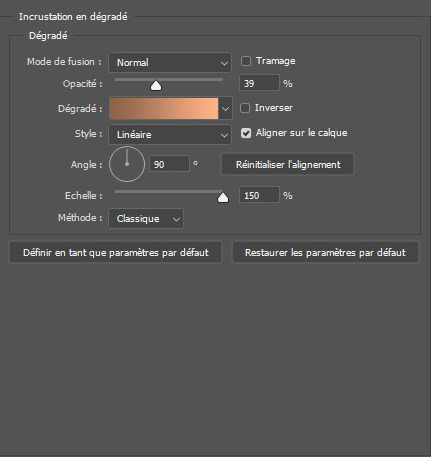Click the Opacité value field showing 39
Screen dimensions: 431x457
point(259,83)
